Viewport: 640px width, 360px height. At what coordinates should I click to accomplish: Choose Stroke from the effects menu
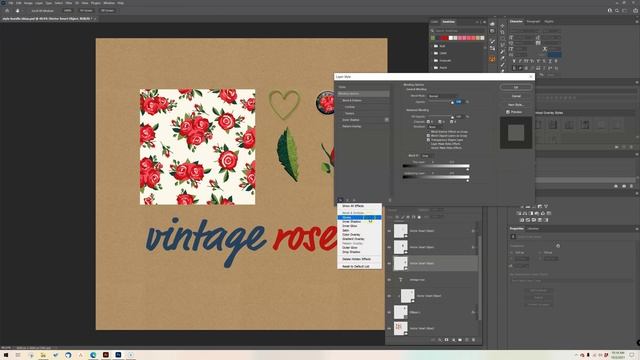pos(359,218)
